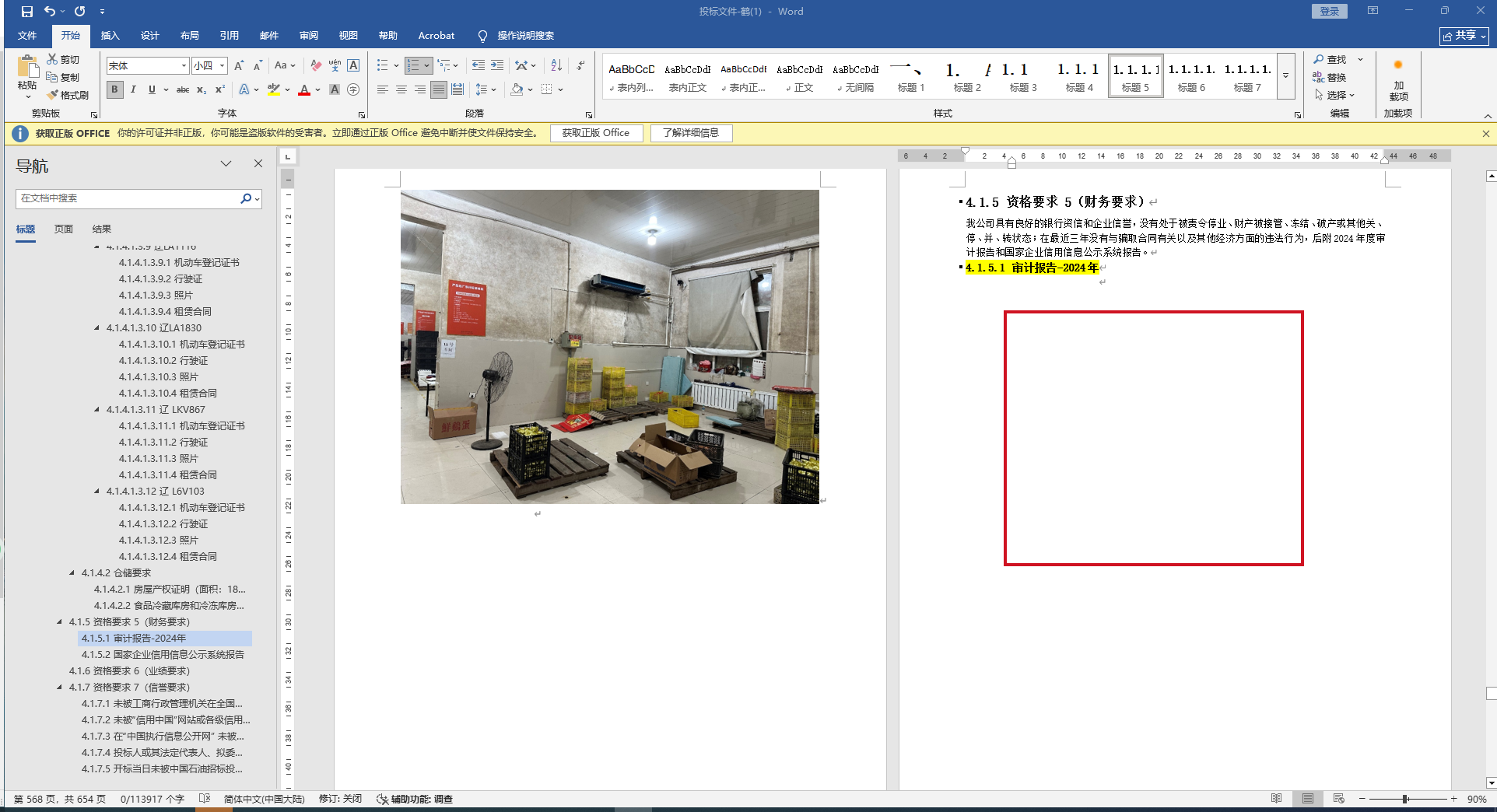Viewport: 1497px width, 812px height.
Task: Open the 插入 ribbon tab
Action: coord(110,36)
